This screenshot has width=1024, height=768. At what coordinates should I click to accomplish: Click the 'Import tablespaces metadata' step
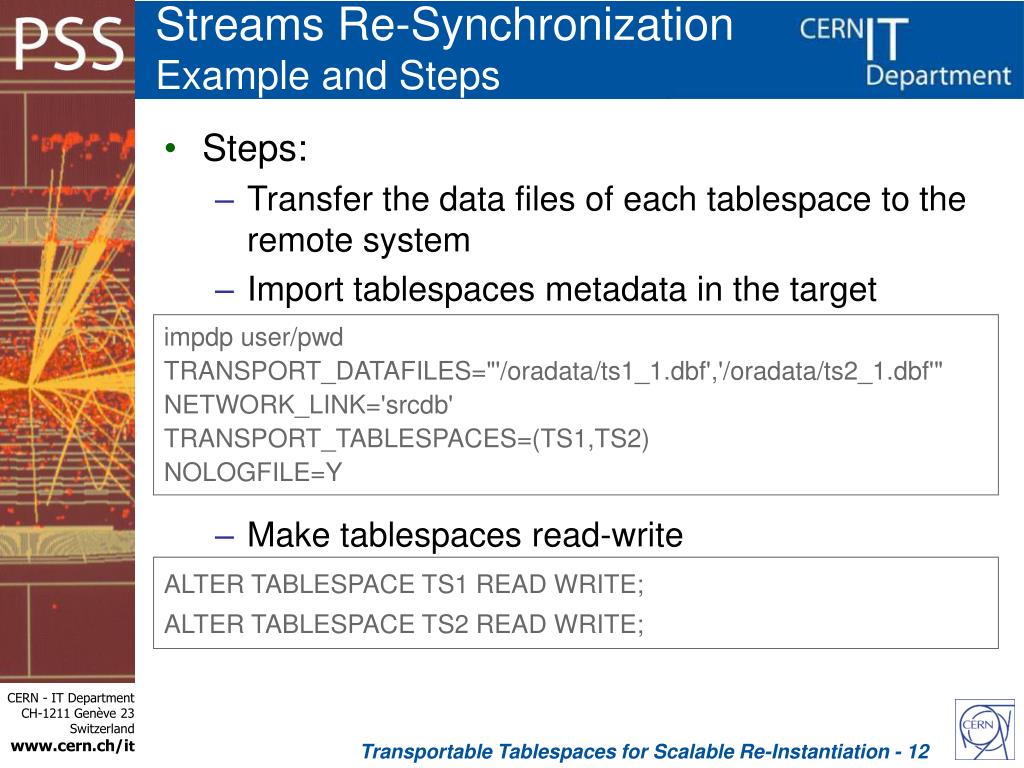[x=562, y=289]
